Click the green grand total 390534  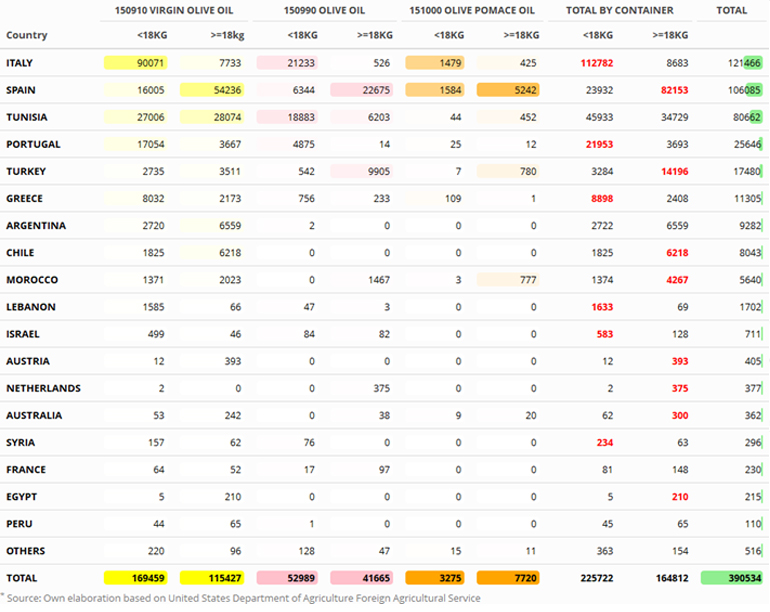pos(732,578)
